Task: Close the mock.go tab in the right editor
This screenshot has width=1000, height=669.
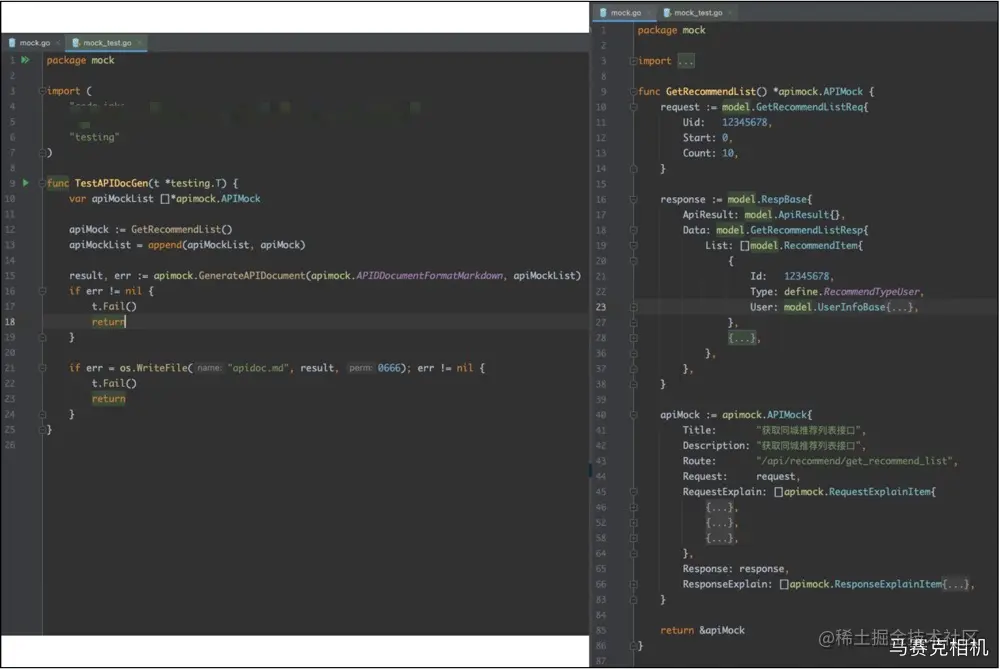Action: pyautogui.click(x=649, y=13)
